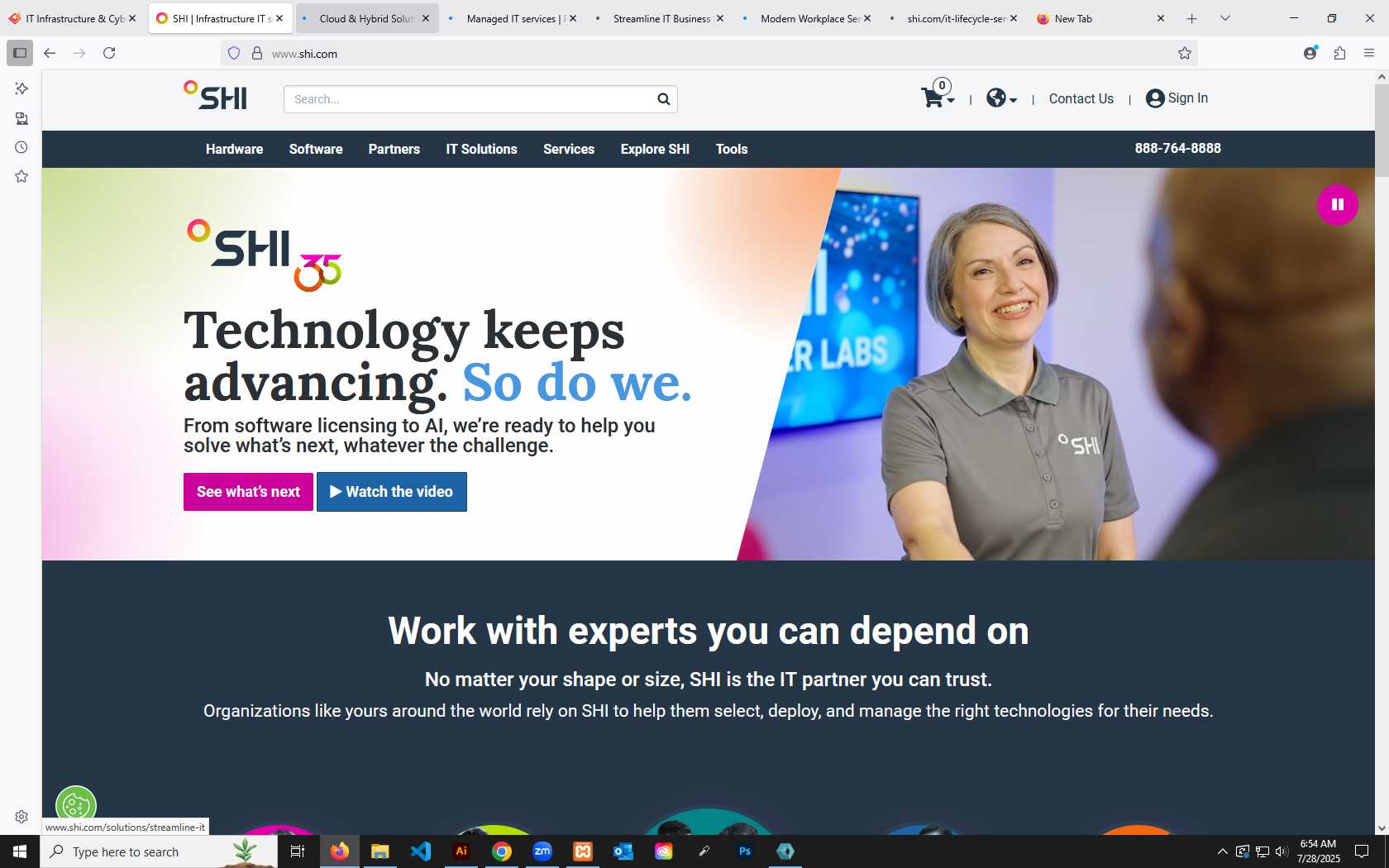Open Zoom from taskbar
This screenshot has height=868, width=1389.
point(542,851)
